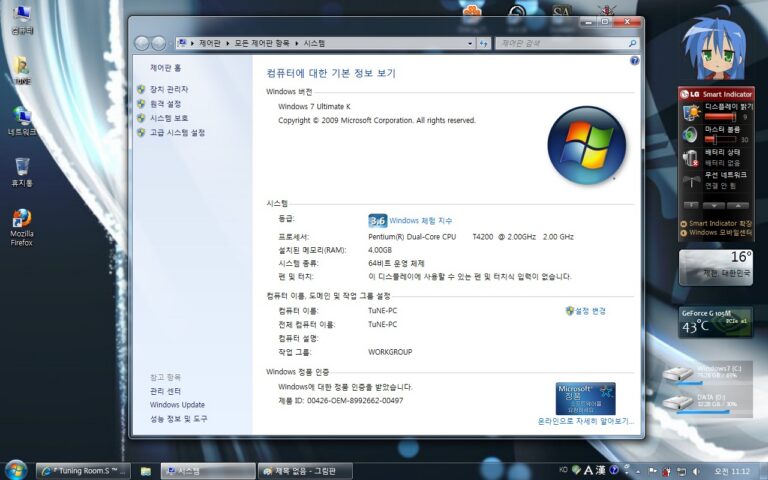Open 고급 시스템 설정 link
Image resolution: width=768 pixels, height=480 pixels.
click(x=177, y=133)
